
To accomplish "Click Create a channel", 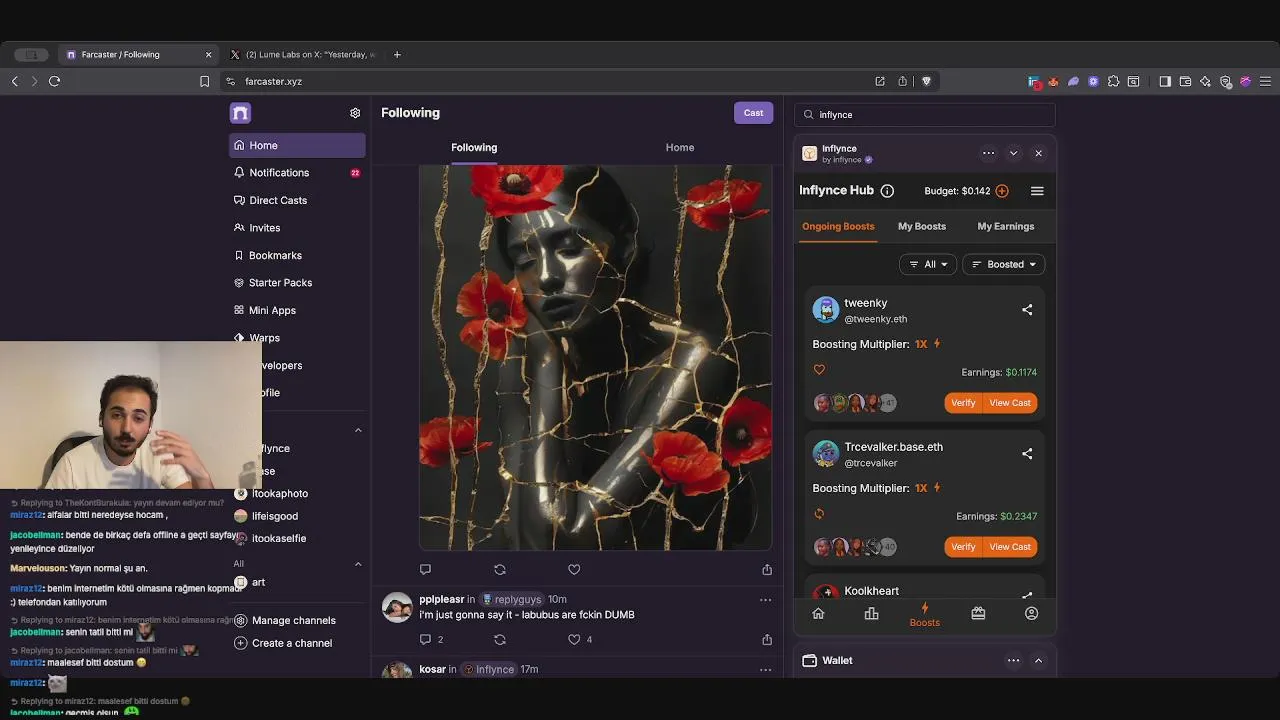I will coord(283,643).
